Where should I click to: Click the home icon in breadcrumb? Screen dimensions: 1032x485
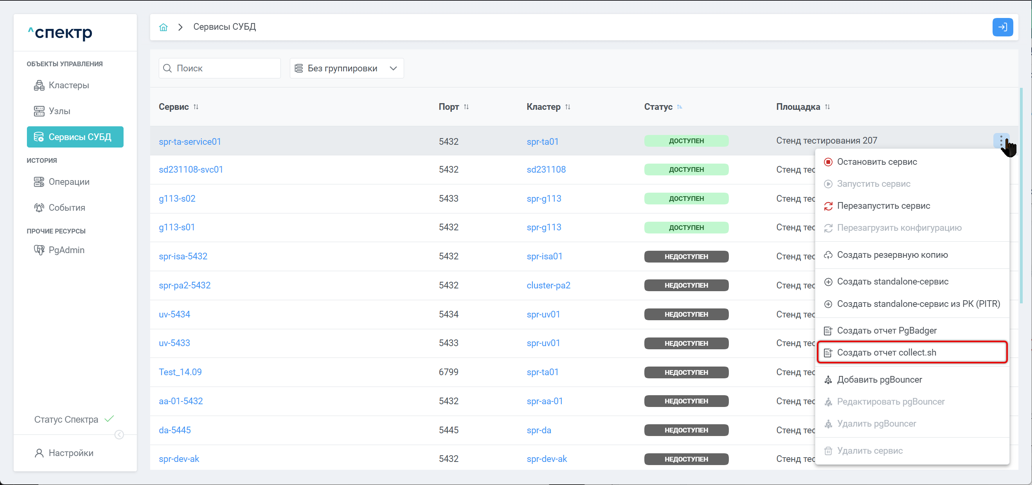[164, 27]
